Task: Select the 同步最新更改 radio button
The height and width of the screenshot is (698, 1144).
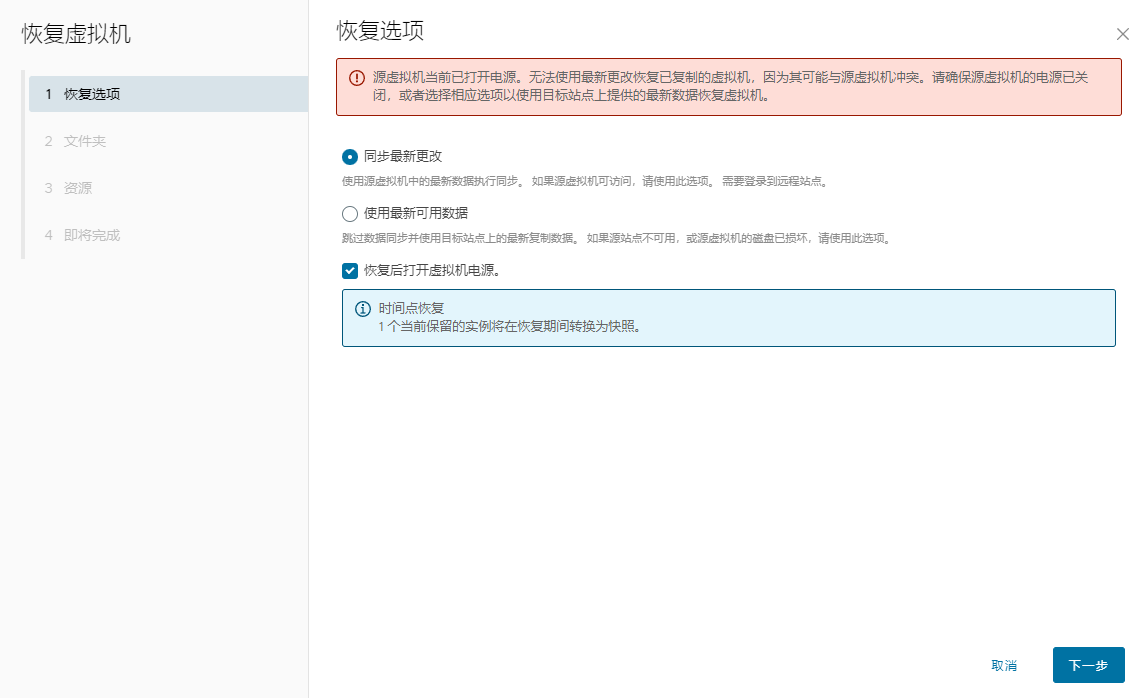Action: point(350,157)
